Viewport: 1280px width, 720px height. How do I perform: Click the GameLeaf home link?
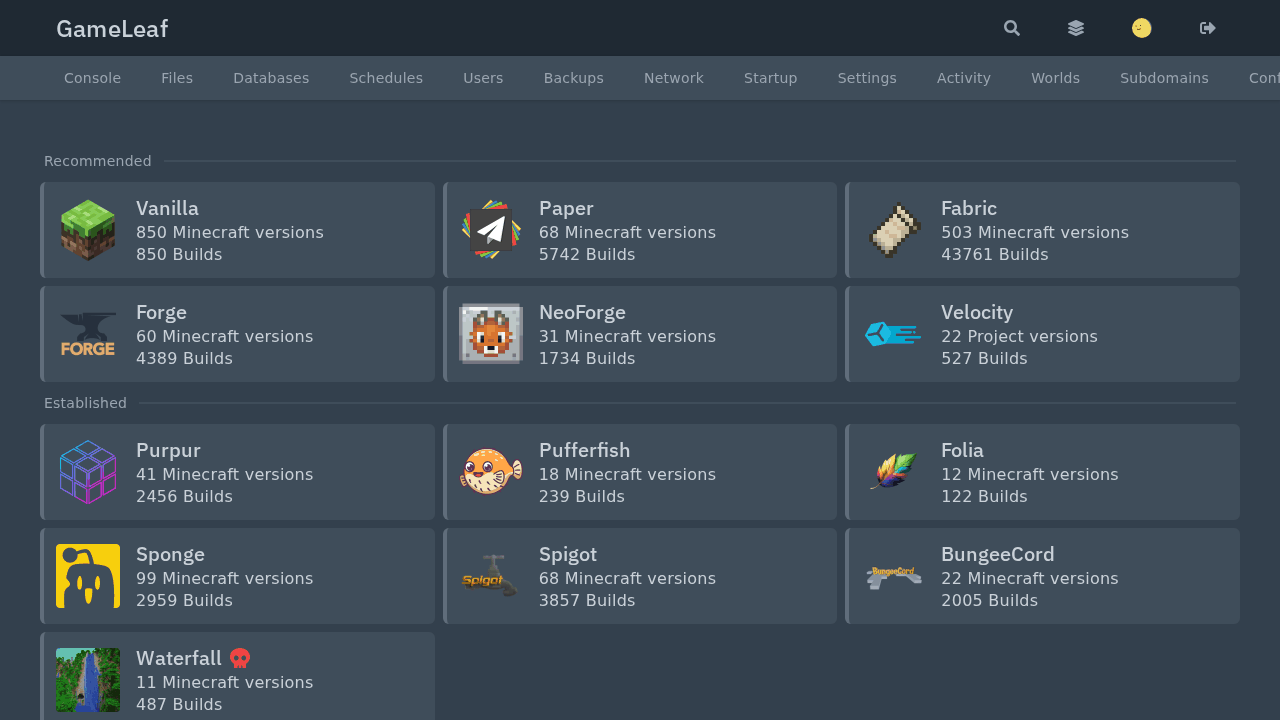click(112, 29)
